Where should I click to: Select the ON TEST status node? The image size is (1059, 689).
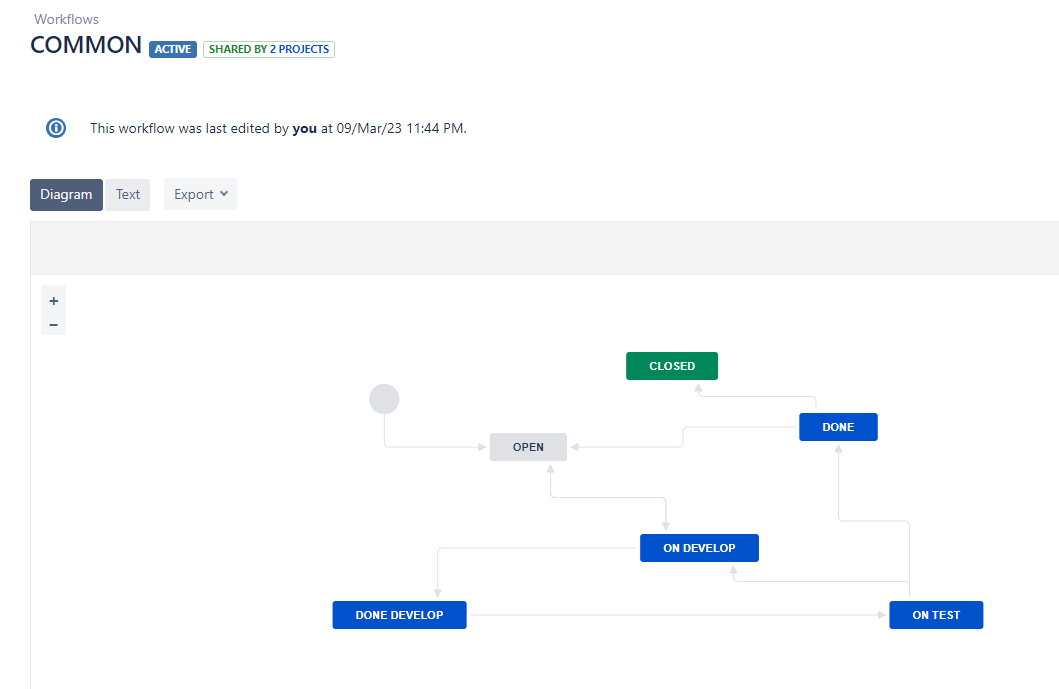tap(936, 614)
